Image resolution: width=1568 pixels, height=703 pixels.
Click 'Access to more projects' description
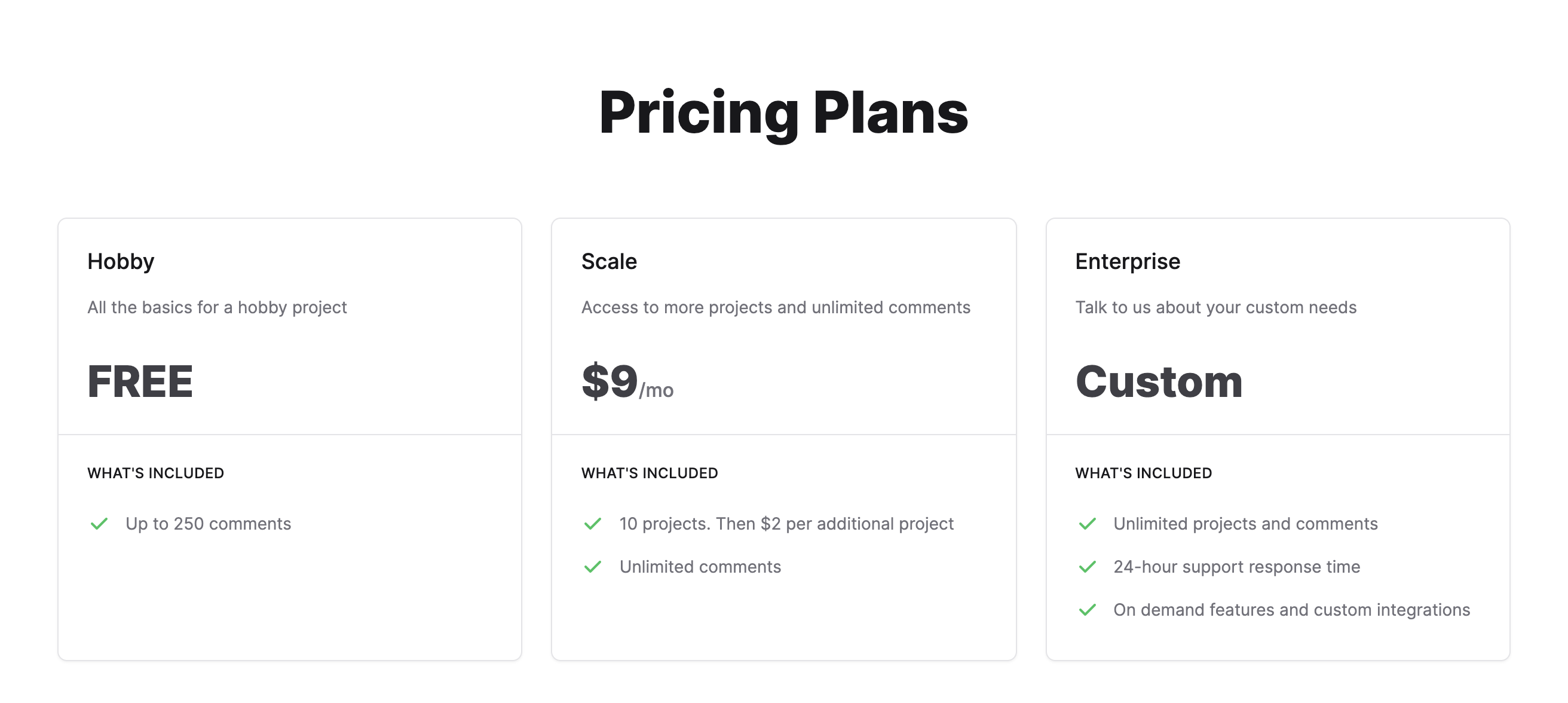(x=776, y=307)
